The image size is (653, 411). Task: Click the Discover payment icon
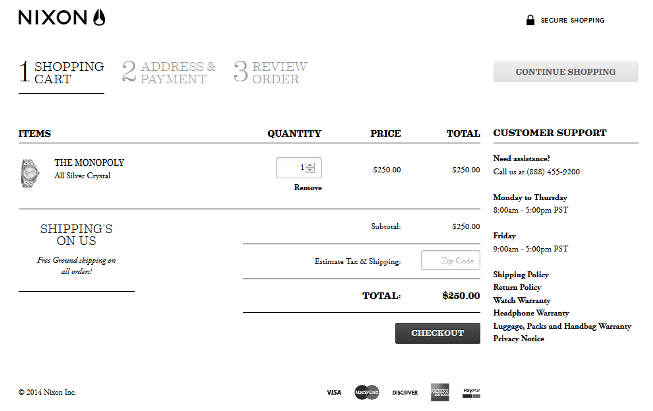405,392
